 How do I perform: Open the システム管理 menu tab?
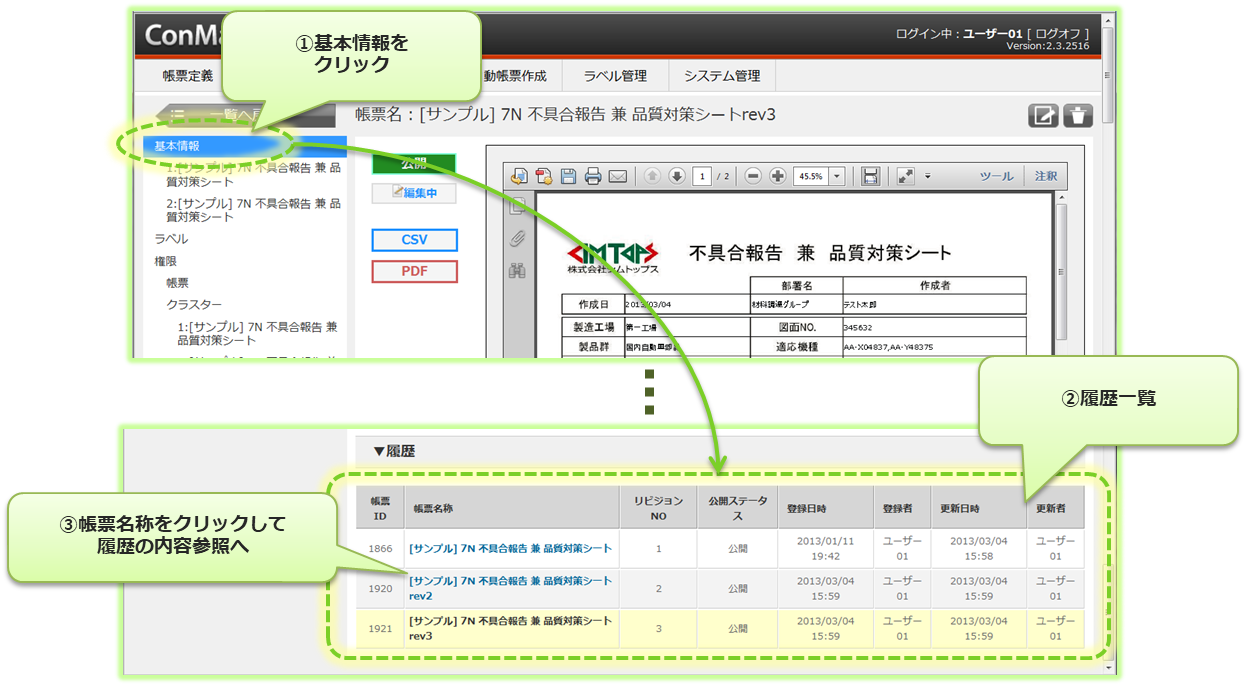click(x=722, y=75)
